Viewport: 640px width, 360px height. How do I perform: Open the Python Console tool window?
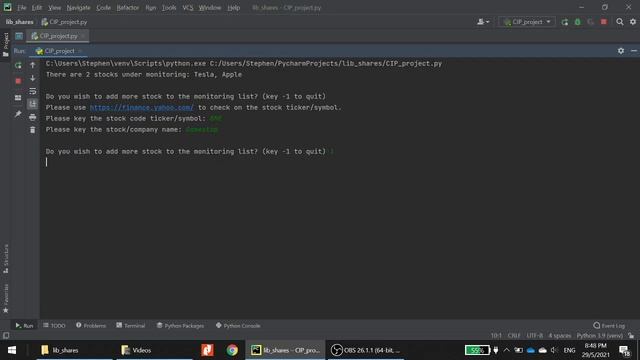pos(238,325)
